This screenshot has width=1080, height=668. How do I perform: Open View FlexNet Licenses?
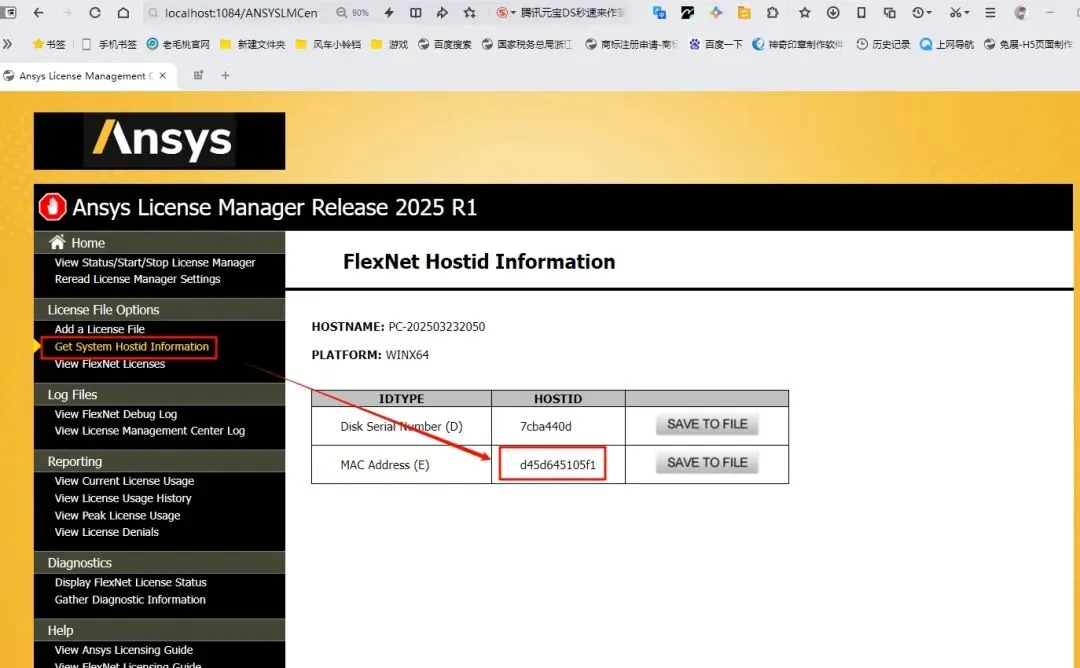point(110,364)
